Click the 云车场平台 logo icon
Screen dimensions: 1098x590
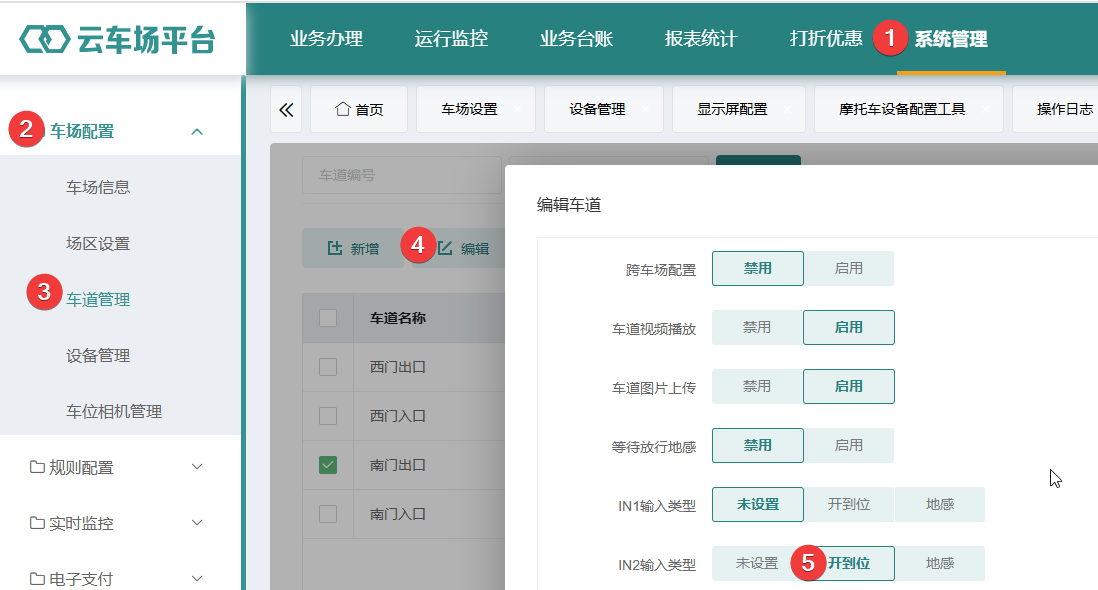tap(45, 39)
